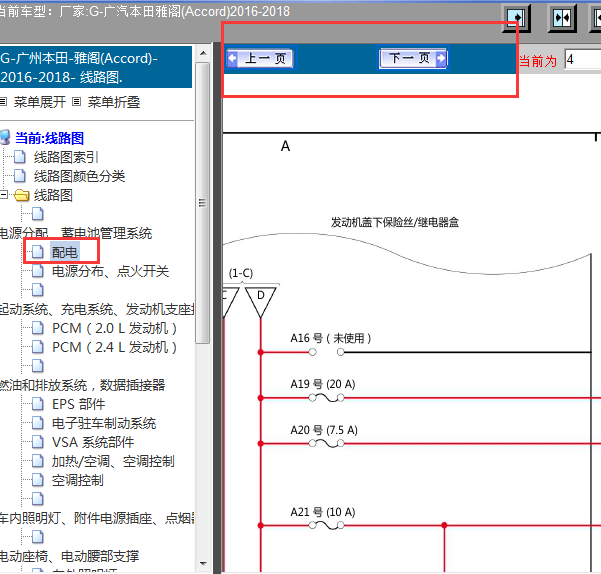This screenshot has height=574, width=601.
Task: Click the current page number field
Action: click(583, 59)
